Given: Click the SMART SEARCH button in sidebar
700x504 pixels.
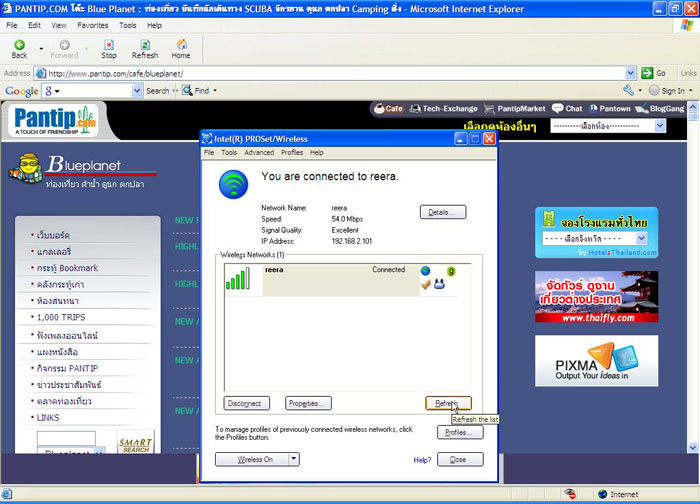Looking at the screenshot, I should (135, 443).
